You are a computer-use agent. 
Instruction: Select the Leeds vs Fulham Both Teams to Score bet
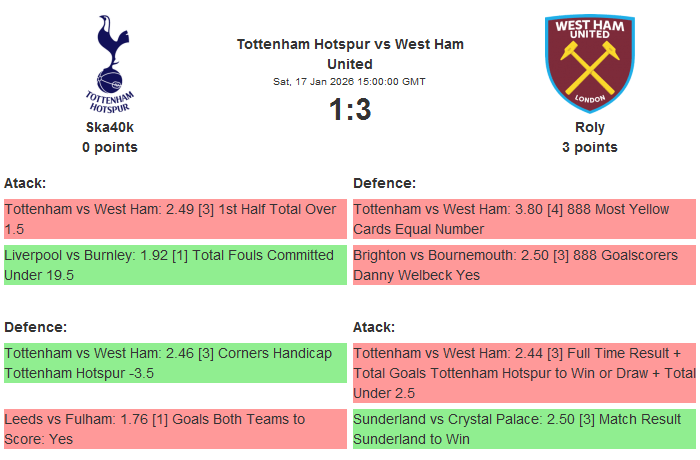coord(175,429)
